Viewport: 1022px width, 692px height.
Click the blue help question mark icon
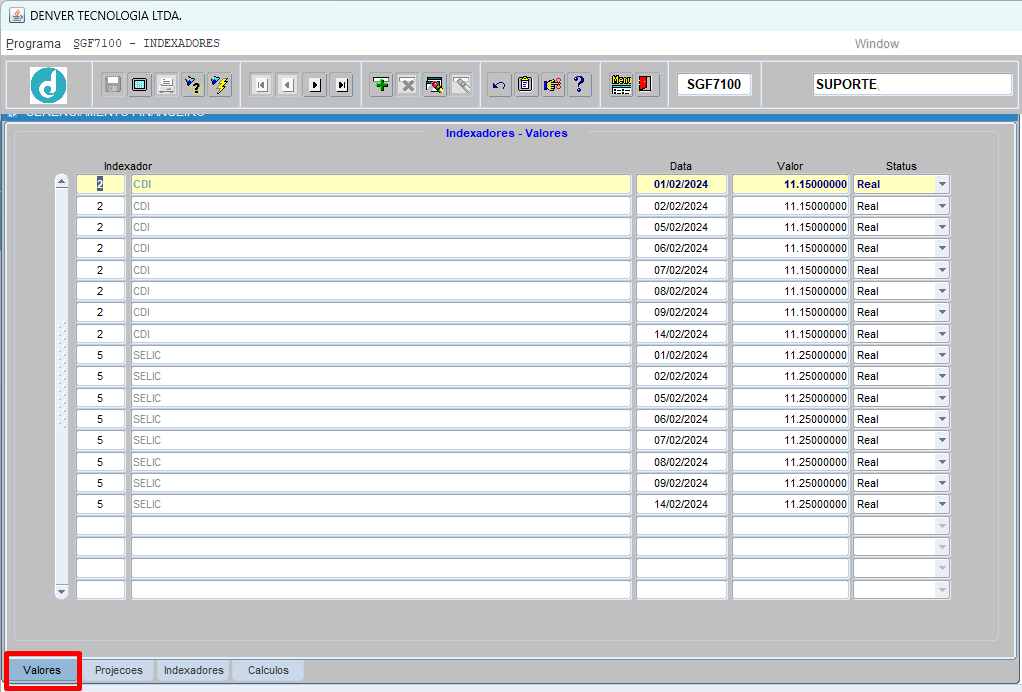[x=579, y=85]
